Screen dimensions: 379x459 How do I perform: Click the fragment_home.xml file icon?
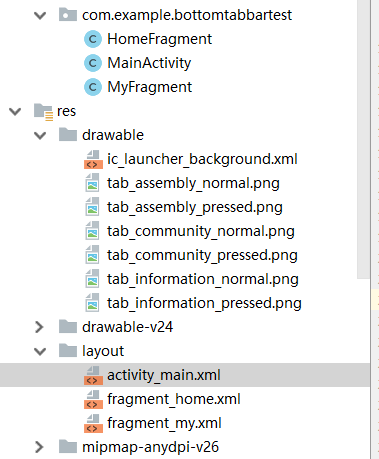click(x=93, y=400)
